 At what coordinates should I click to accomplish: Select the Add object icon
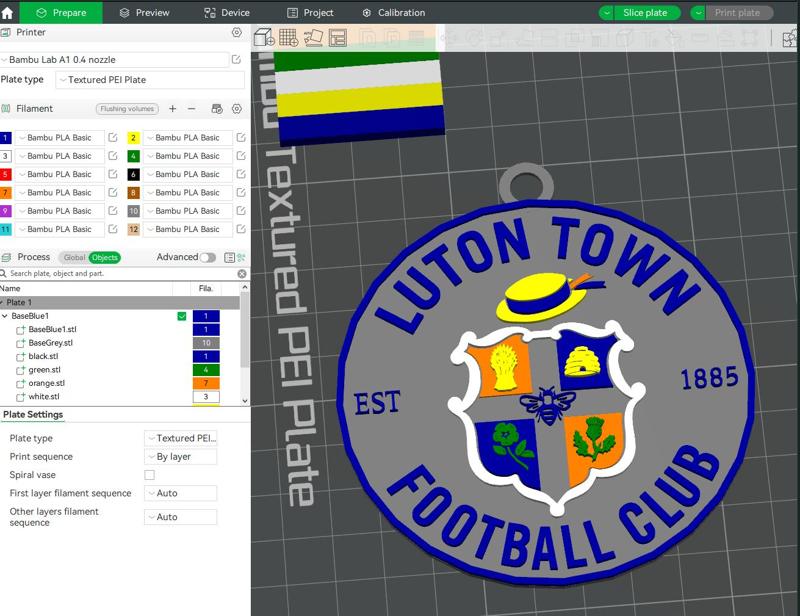[x=263, y=37]
